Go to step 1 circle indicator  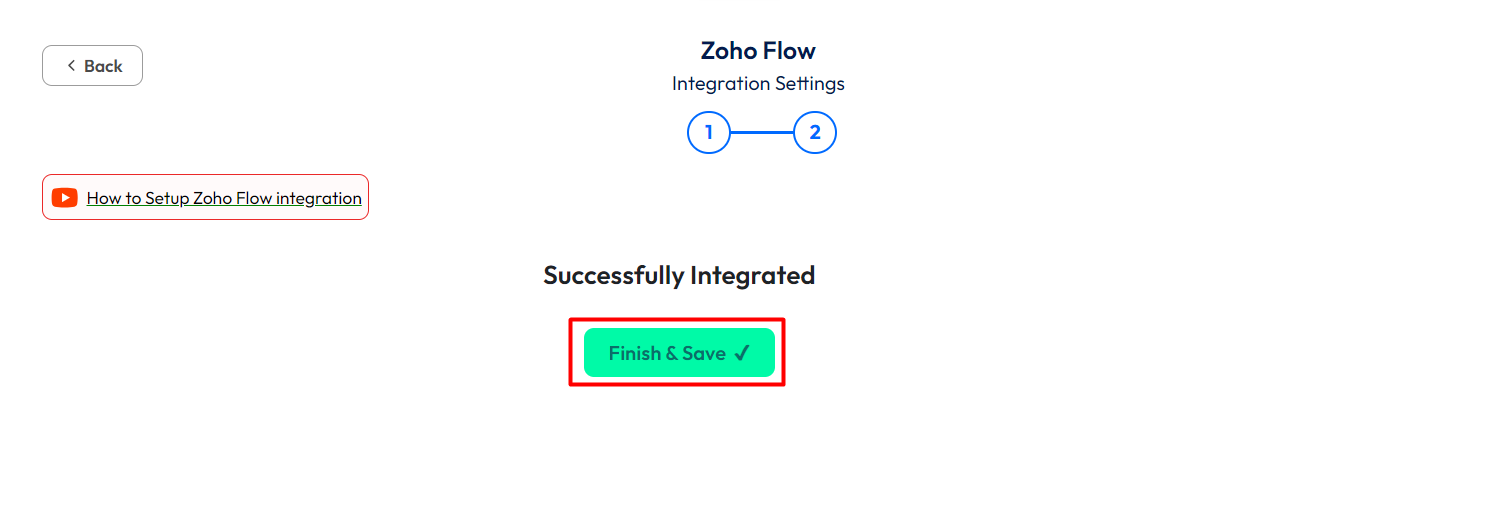pyautogui.click(x=709, y=133)
